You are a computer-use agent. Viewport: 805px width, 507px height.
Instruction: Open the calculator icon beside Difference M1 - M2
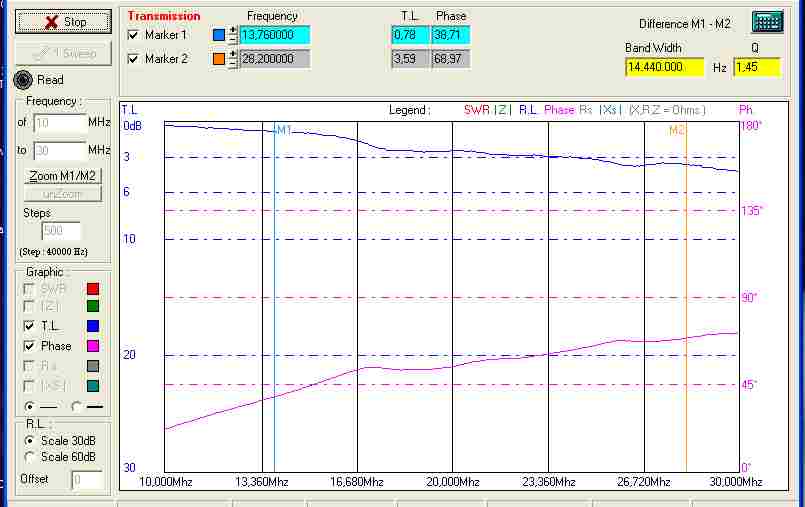[766, 23]
